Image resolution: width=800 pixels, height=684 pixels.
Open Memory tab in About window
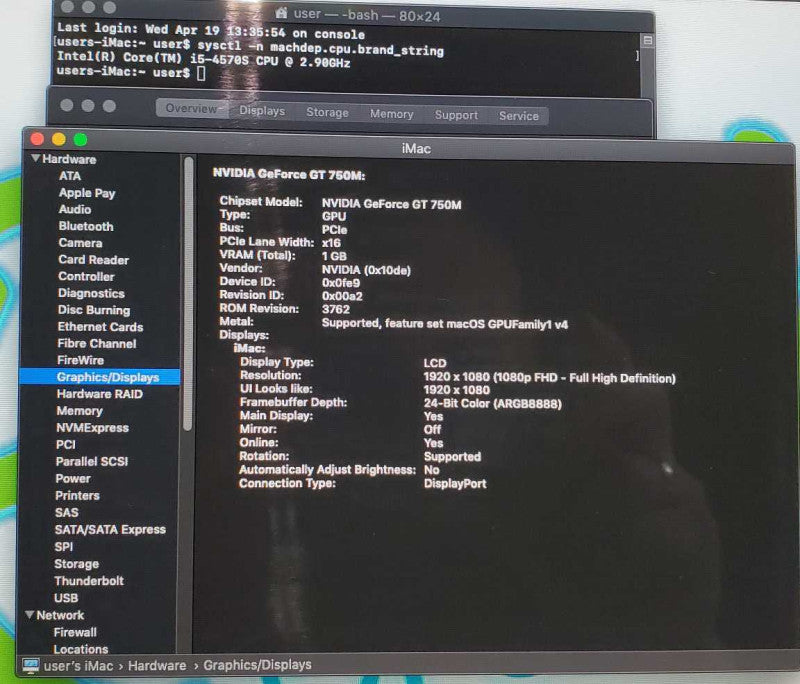[392, 114]
